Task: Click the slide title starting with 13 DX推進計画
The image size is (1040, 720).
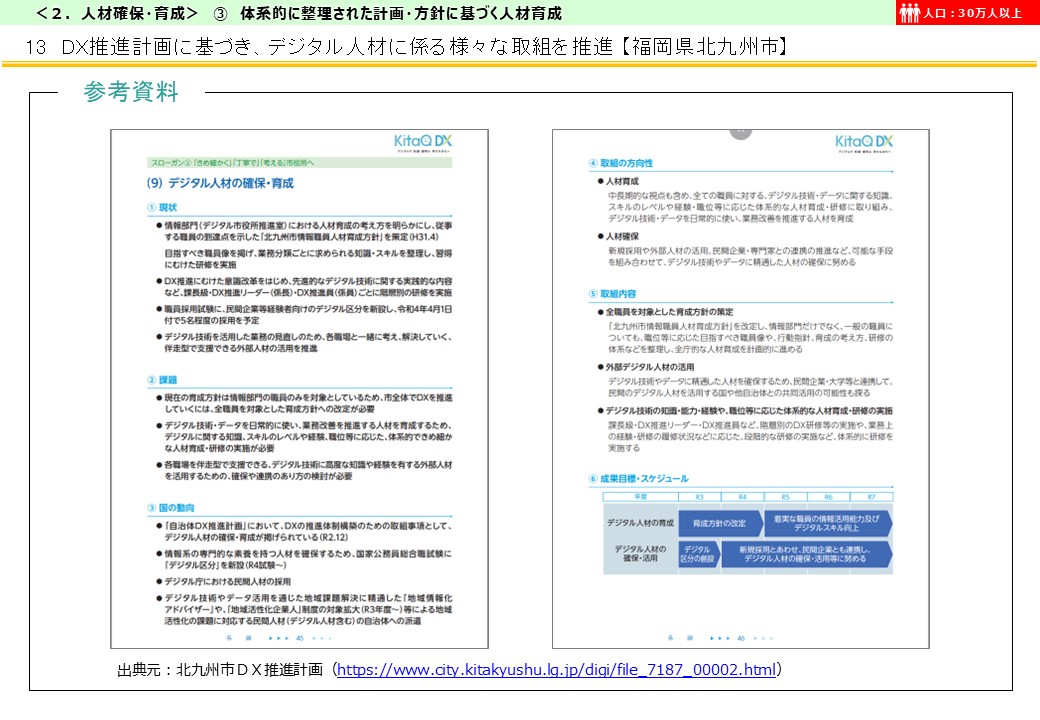Action: 406,46
